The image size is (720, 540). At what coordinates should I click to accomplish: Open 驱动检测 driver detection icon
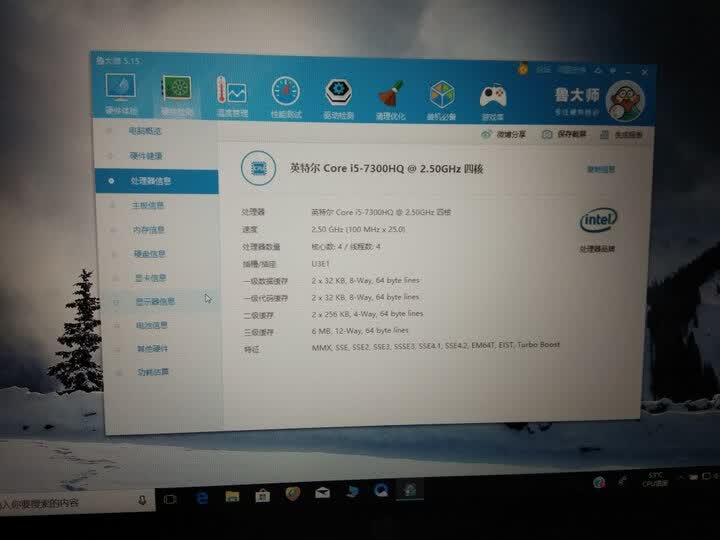pos(338,98)
